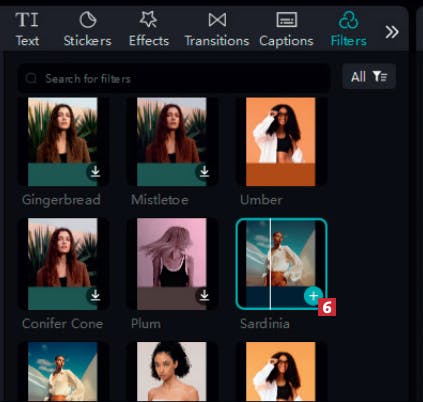Open the All filter category dropdown
Image resolution: width=423 pixels, height=402 pixels.
369,77
